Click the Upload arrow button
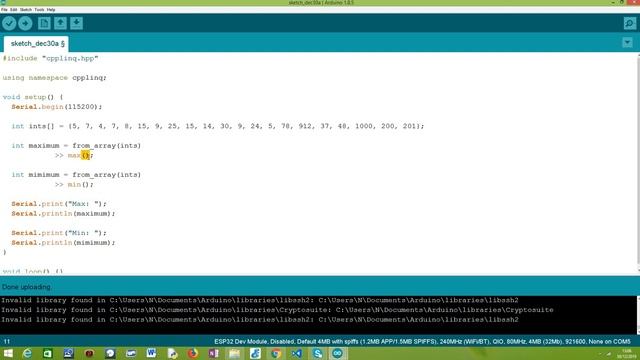Screen dimensions: 640x360 tap(25, 23)
